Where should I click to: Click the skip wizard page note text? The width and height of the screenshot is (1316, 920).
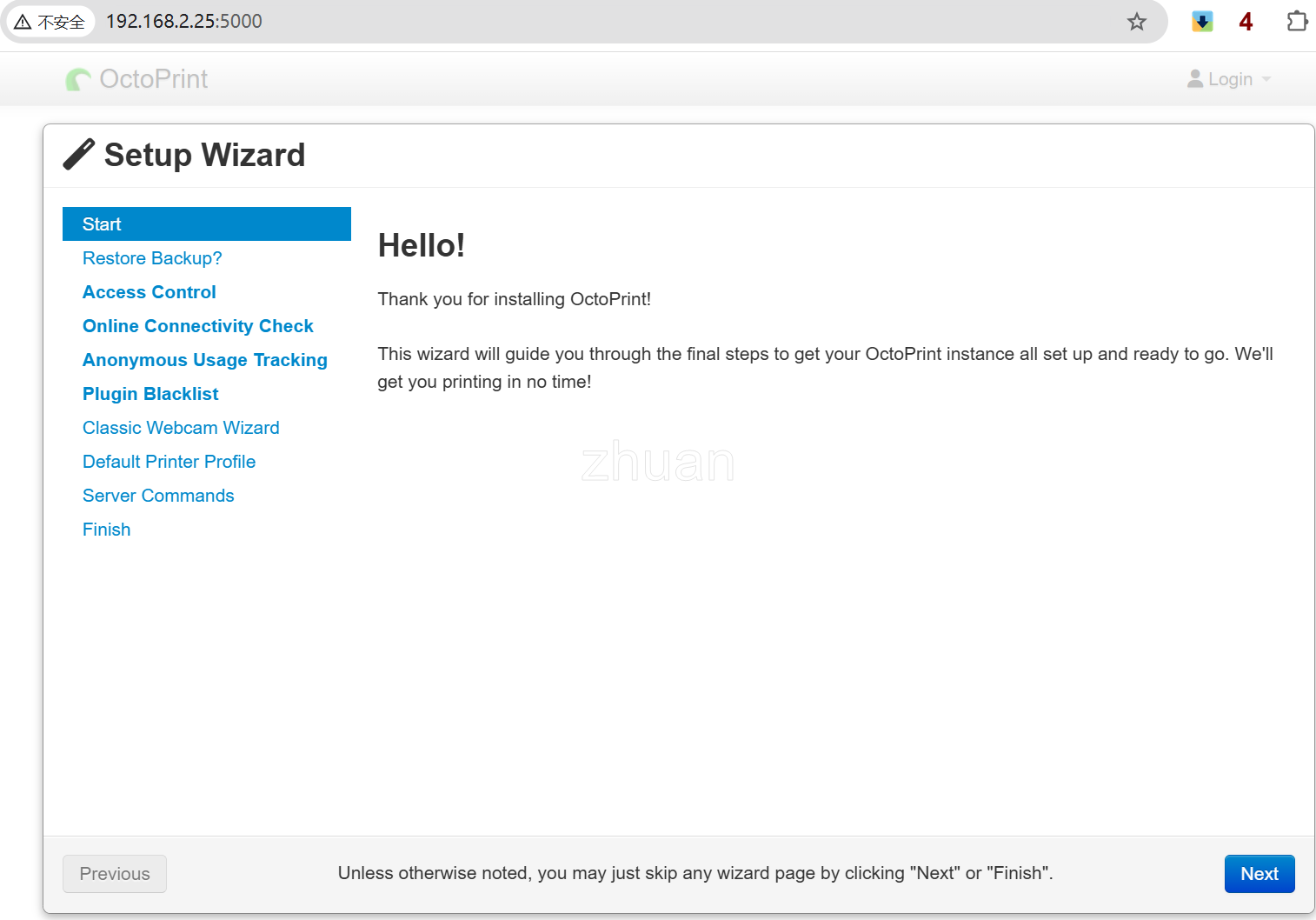pos(695,873)
